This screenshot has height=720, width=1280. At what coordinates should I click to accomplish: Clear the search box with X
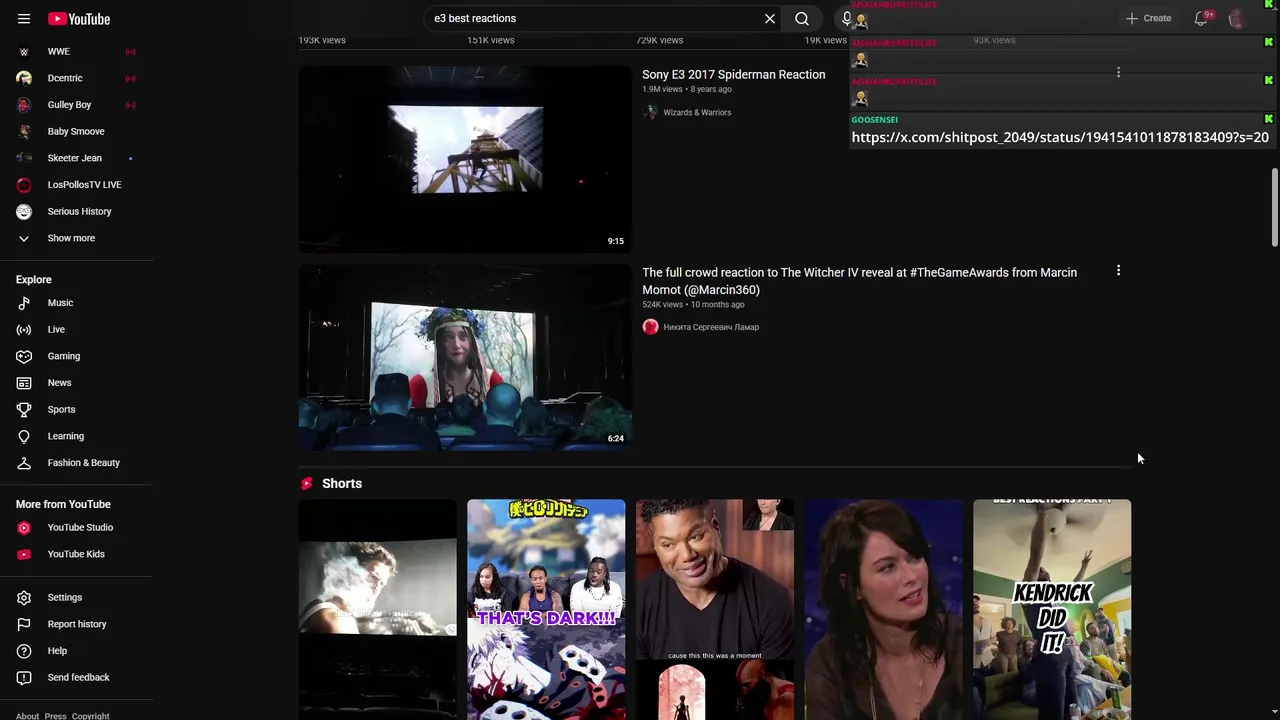click(770, 18)
